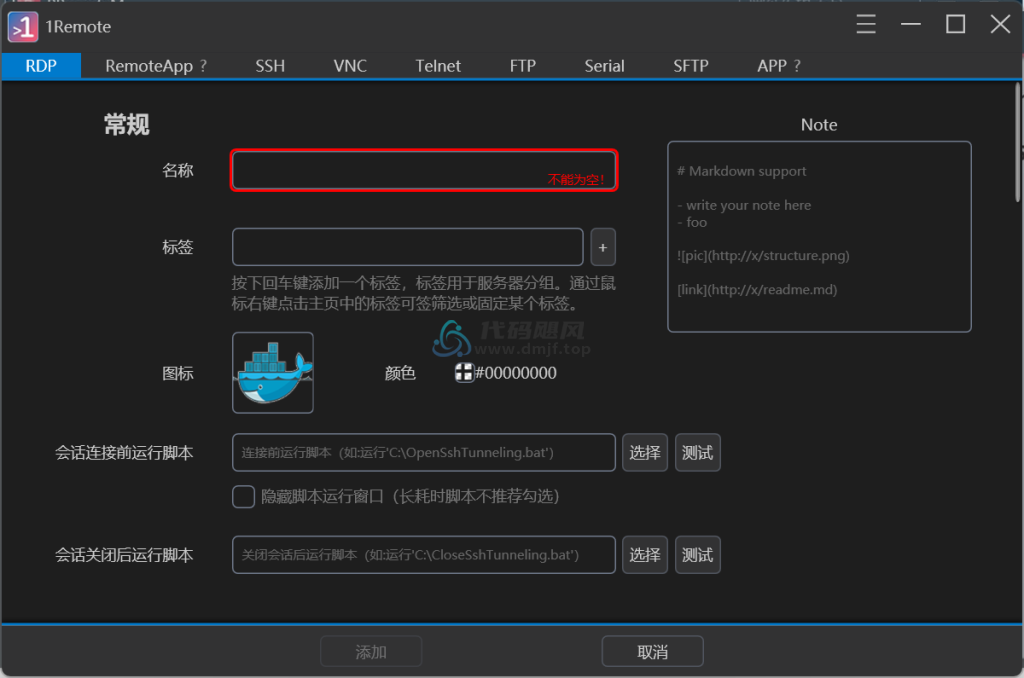Screen dimensions: 1024x678
Task: Open the hamburger menu in title bar
Action: coord(866,24)
